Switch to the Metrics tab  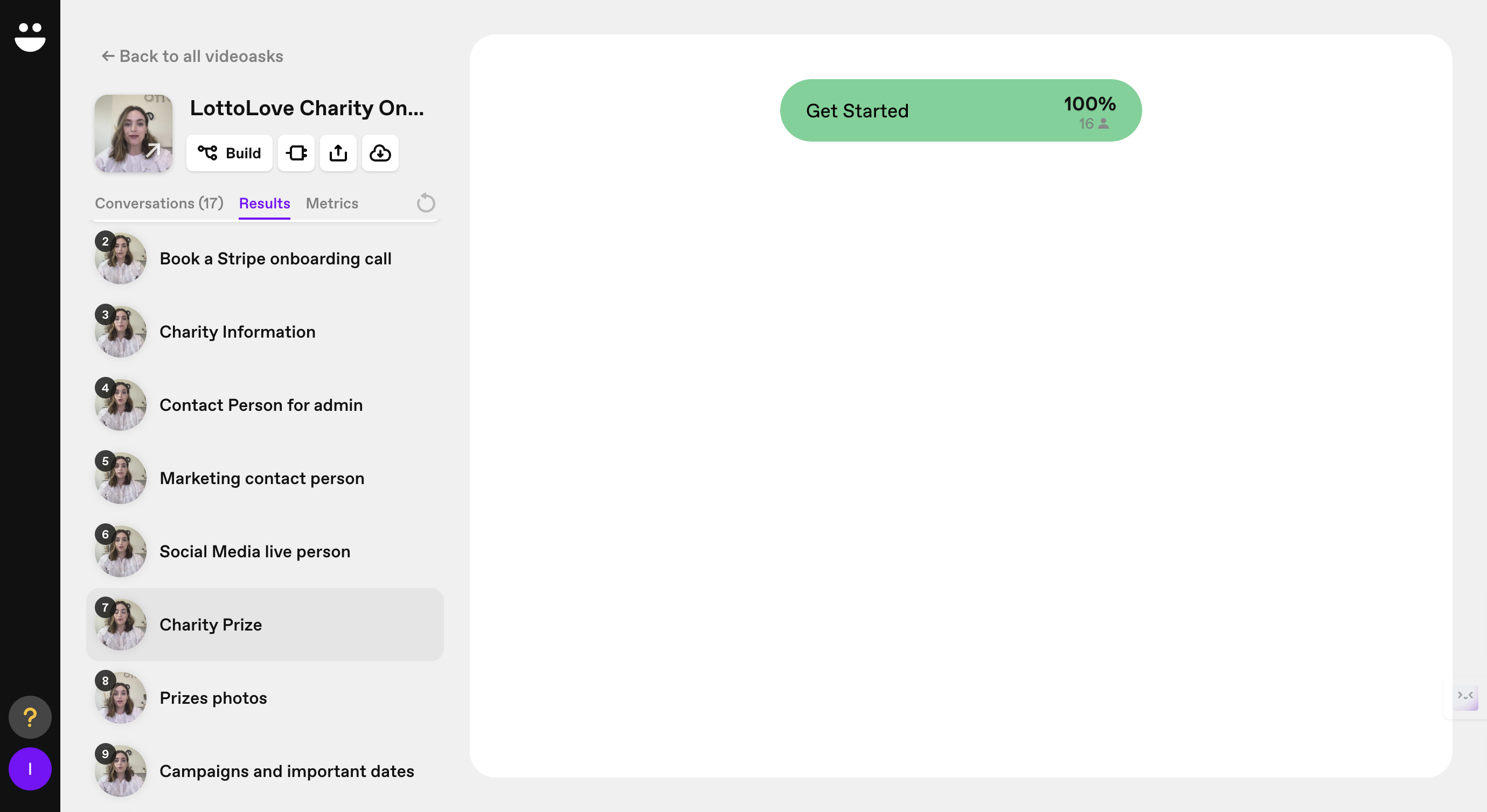tap(332, 203)
